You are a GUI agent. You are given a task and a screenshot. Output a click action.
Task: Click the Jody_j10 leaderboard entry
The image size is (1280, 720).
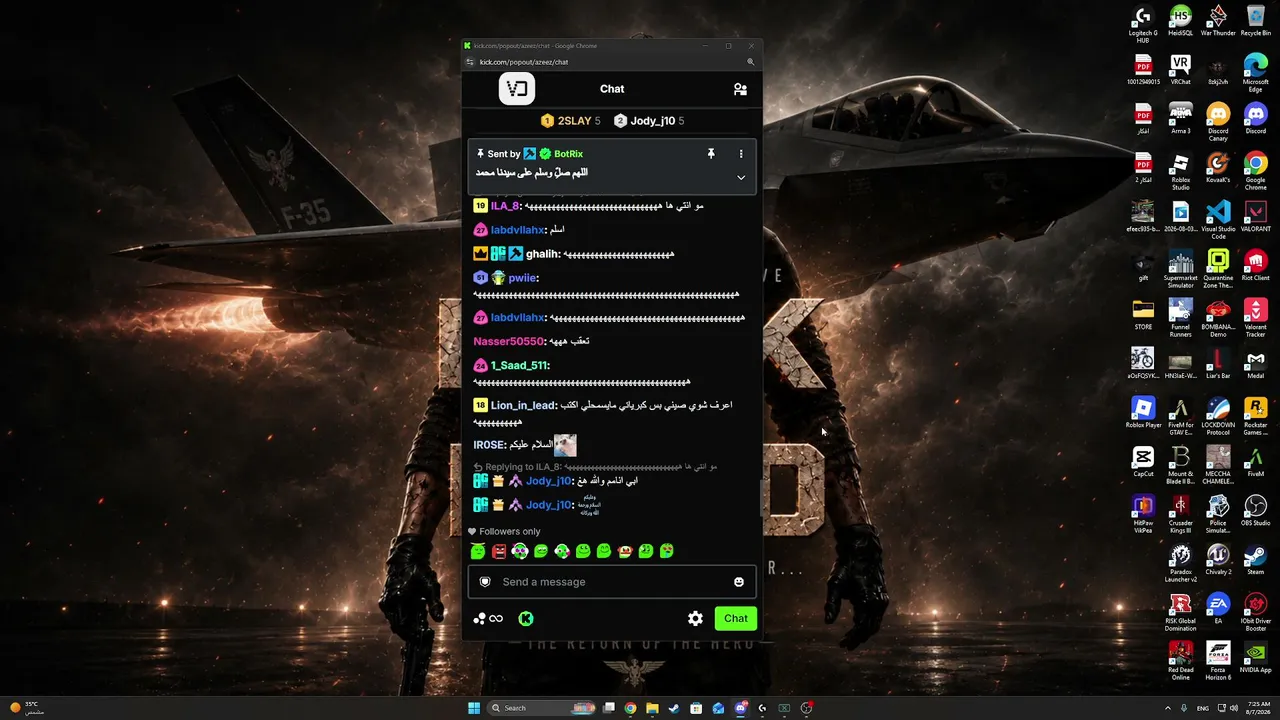click(x=649, y=121)
